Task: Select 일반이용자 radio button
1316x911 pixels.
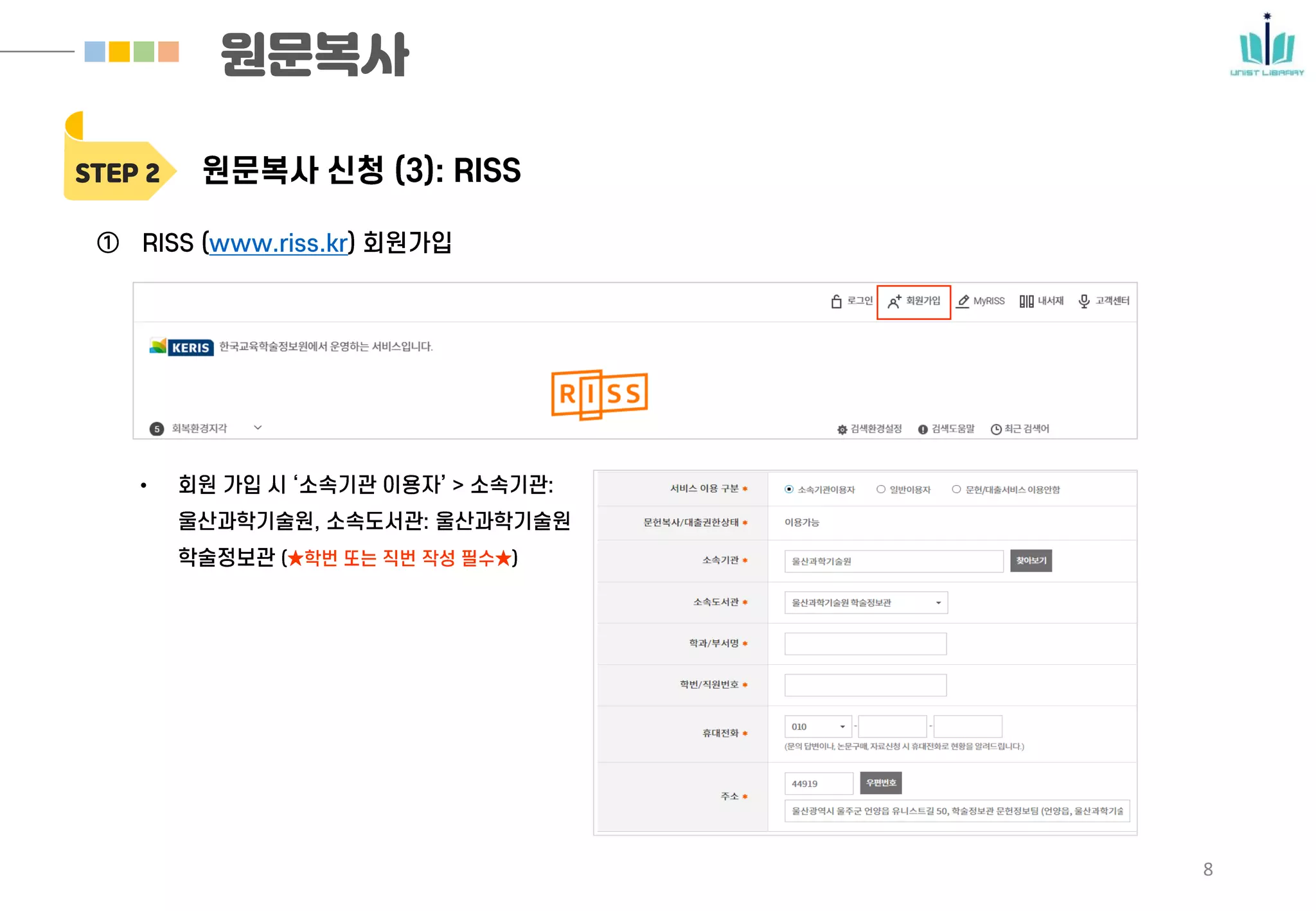Action: click(x=881, y=490)
